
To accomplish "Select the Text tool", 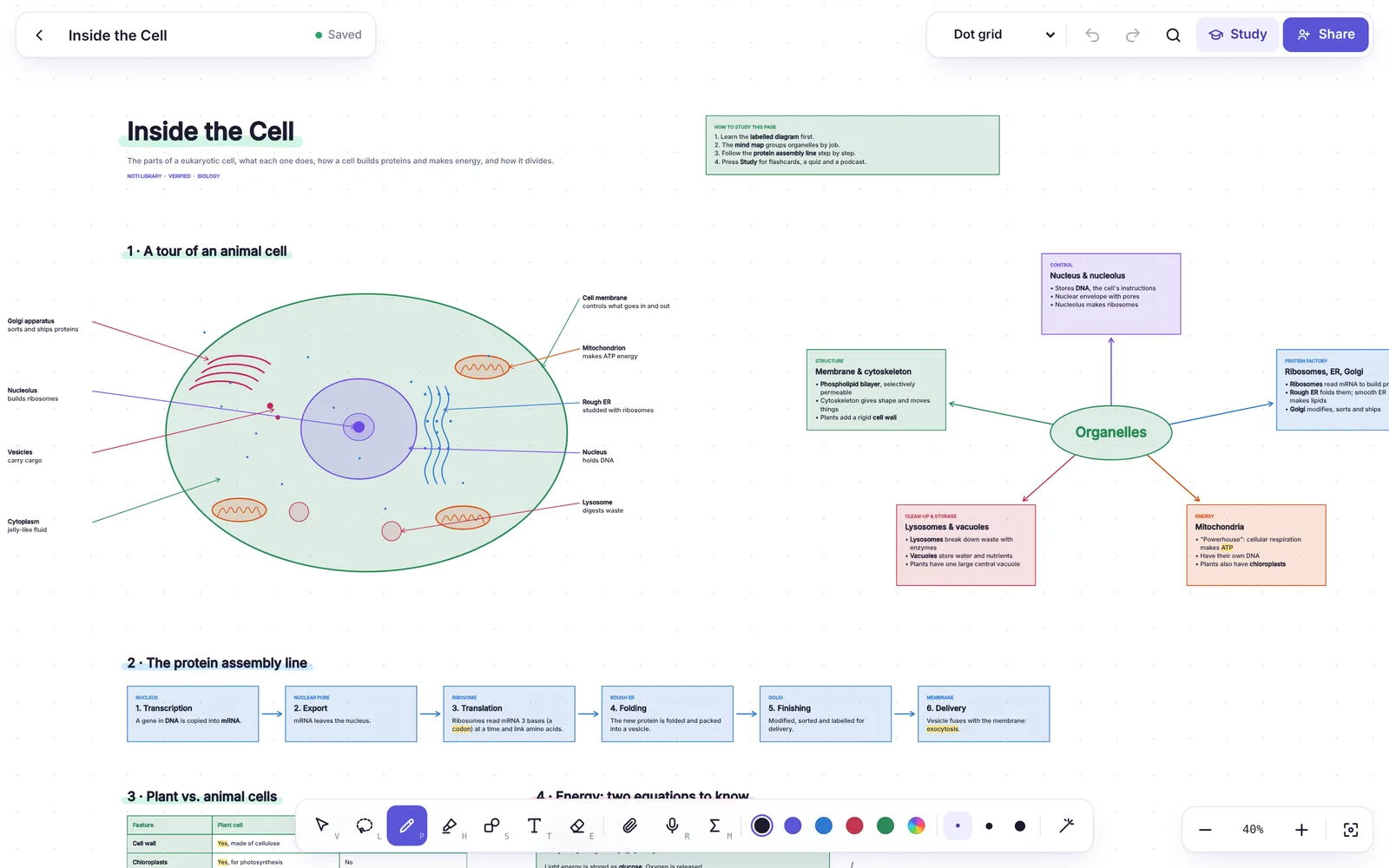I will (x=535, y=825).
